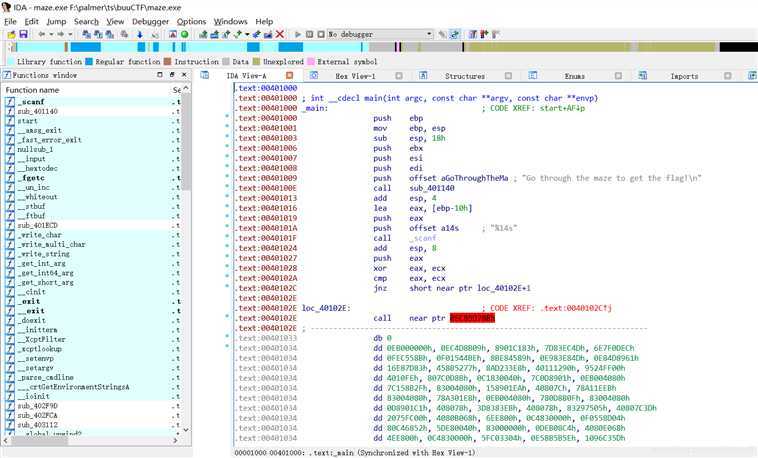Select sub_401ECD in the Functions window
This screenshot has width=758, height=458.
pos(92,225)
